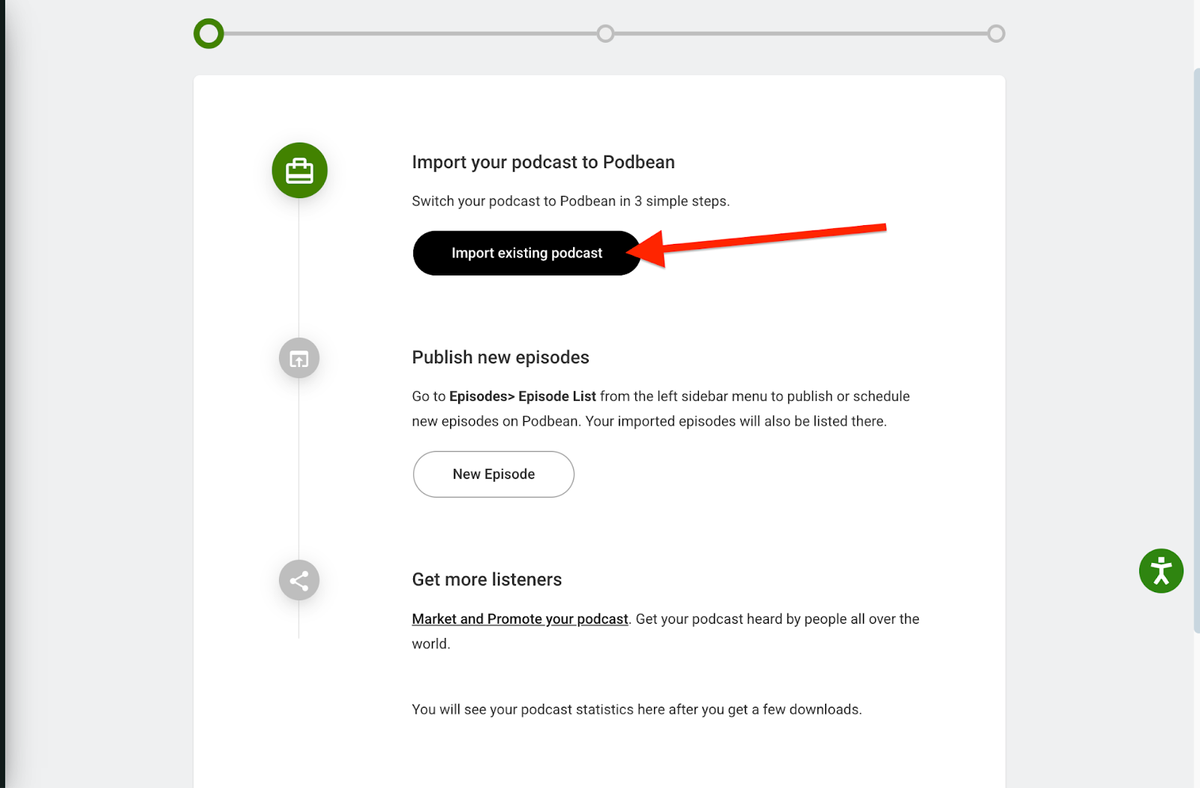1200x788 pixels.
Task: Click the heading Import your podcast to Podbean
Action: click(x=543, y=161)
